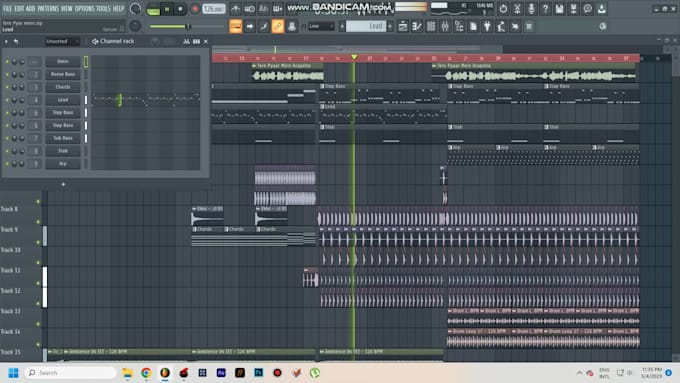Click the record button in transport
Image resolution: width=680 pixels, height=383 pixels.
195,9
